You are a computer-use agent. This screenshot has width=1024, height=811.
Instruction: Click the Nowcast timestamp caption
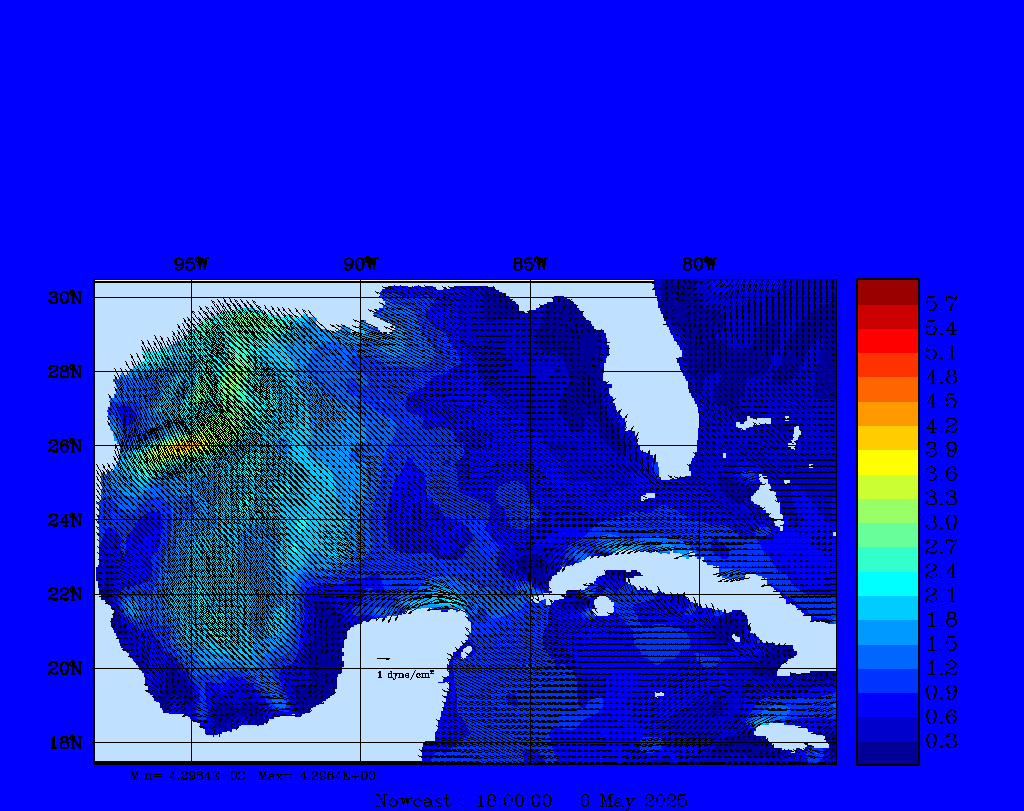pyautogui.click(x=531, y=801)
